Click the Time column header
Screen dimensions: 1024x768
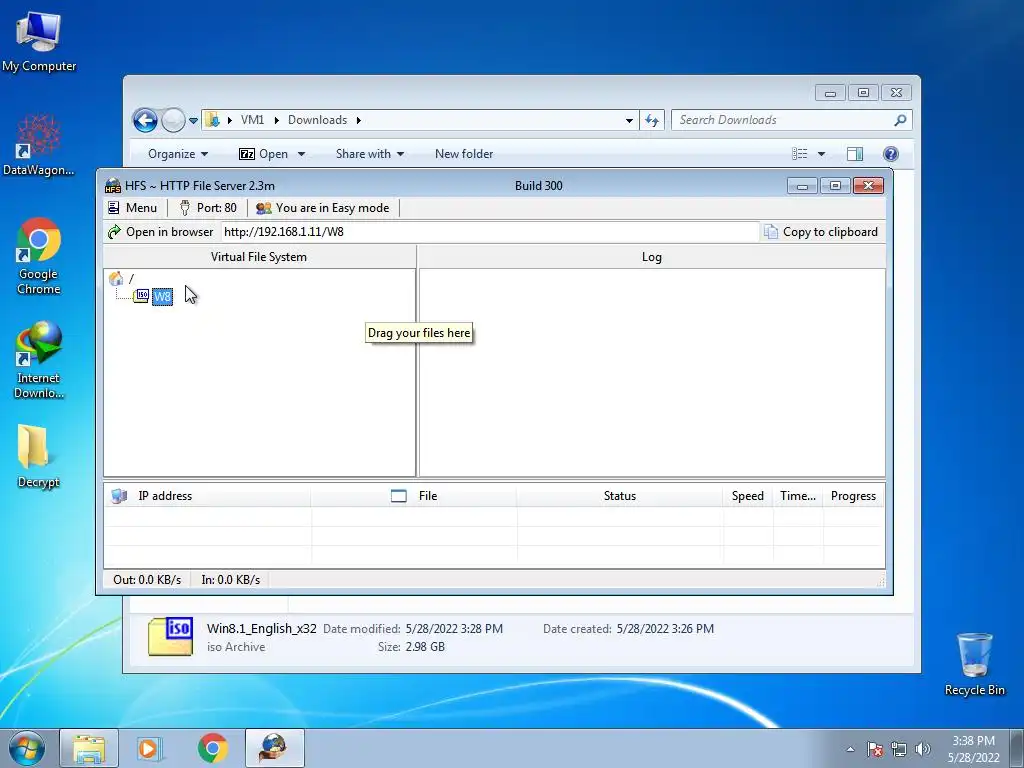pyautogui.click(x=798, y=496)
